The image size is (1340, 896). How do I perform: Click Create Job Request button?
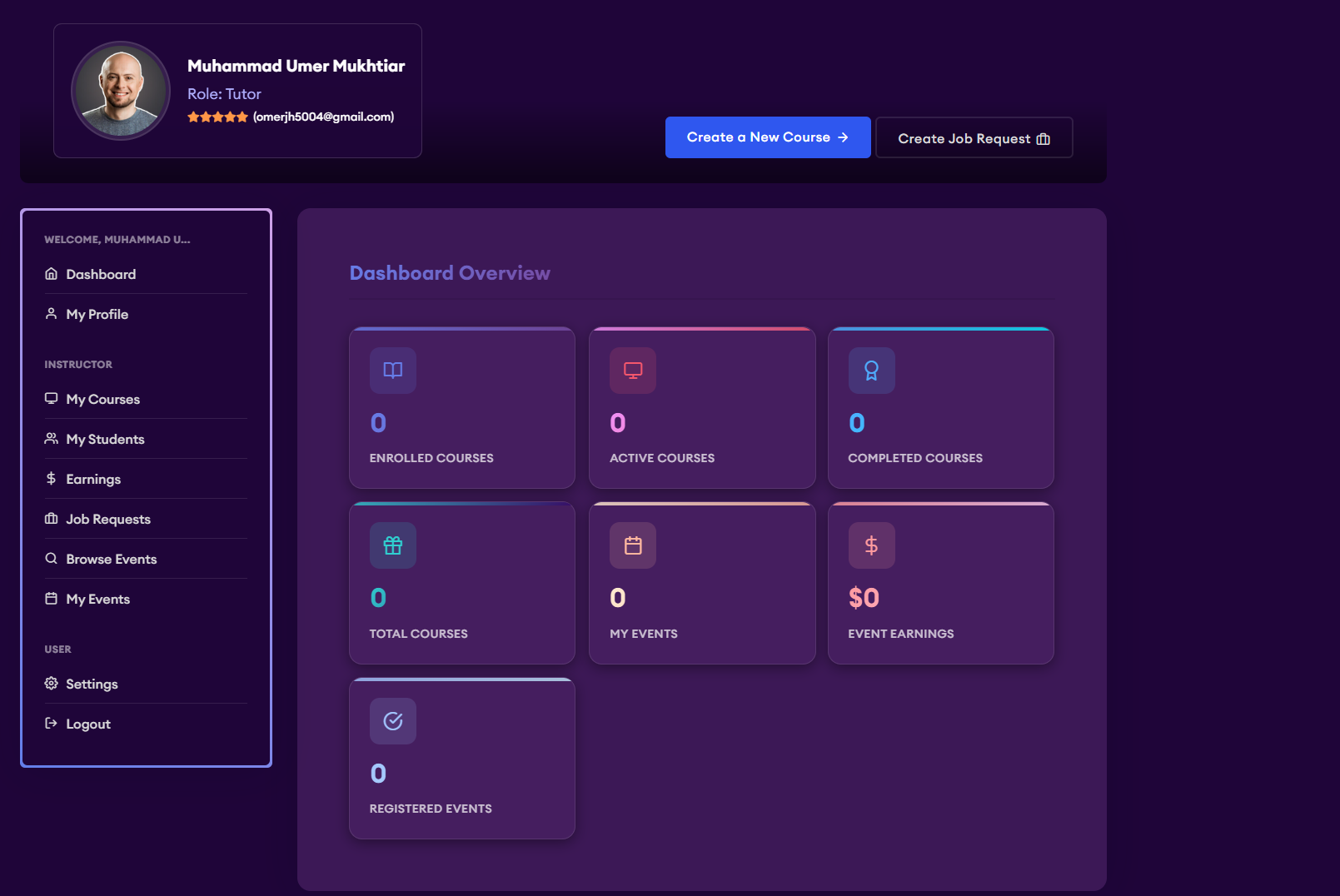(974, 138)
